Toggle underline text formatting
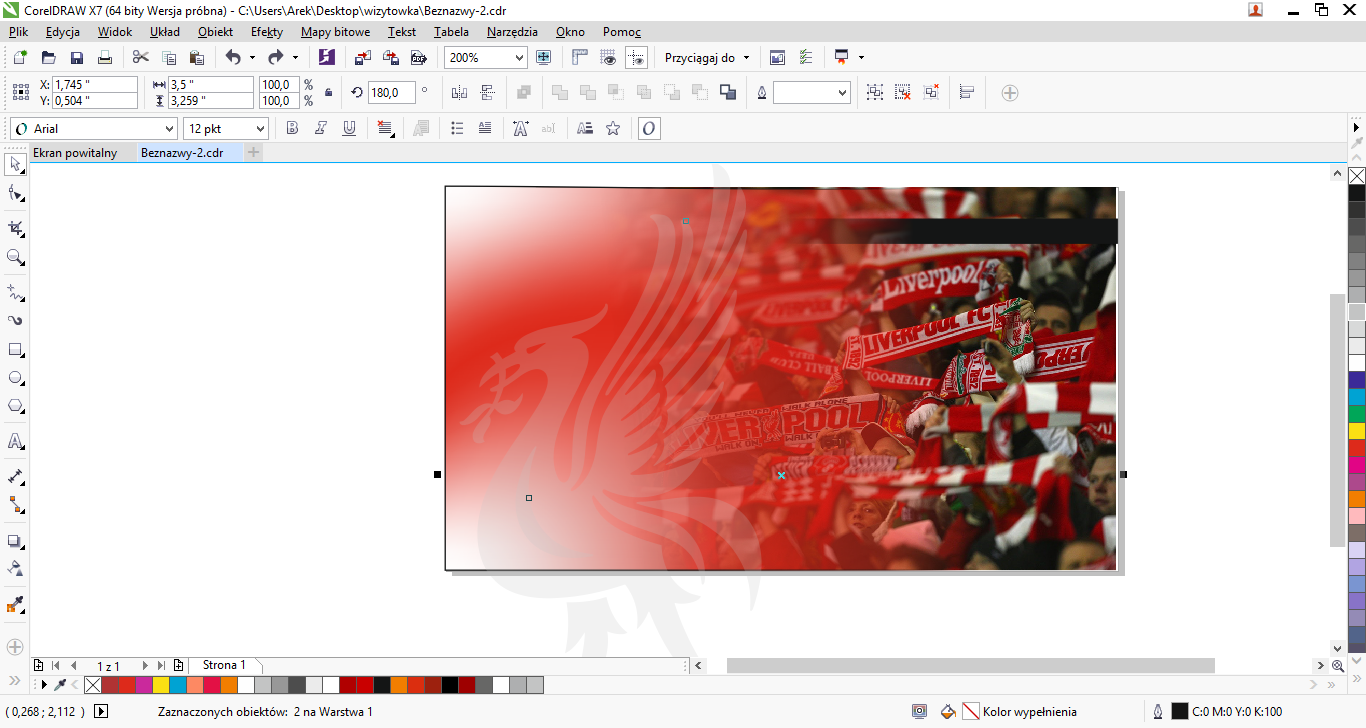The height and width of the screenshot is (728, 1366). (349, 128)
